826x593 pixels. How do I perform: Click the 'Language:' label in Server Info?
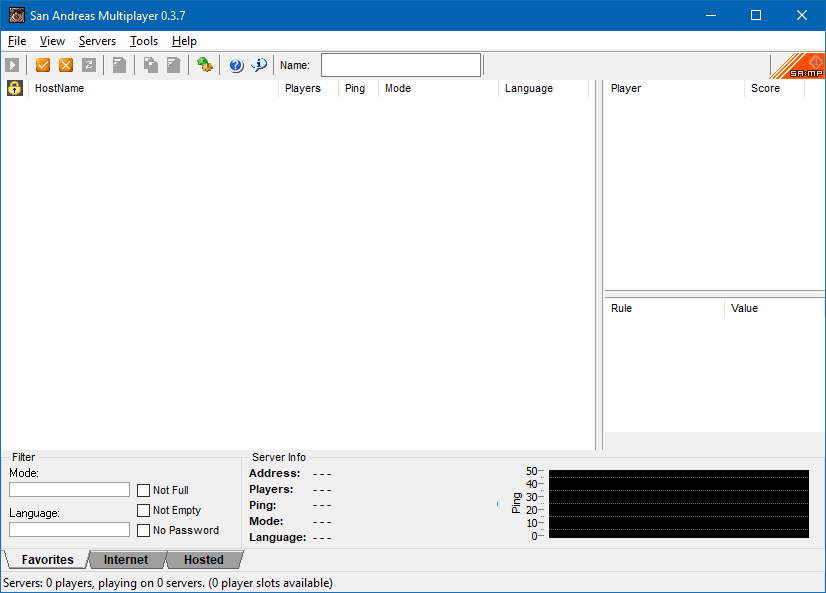click(x=278, y=537)
